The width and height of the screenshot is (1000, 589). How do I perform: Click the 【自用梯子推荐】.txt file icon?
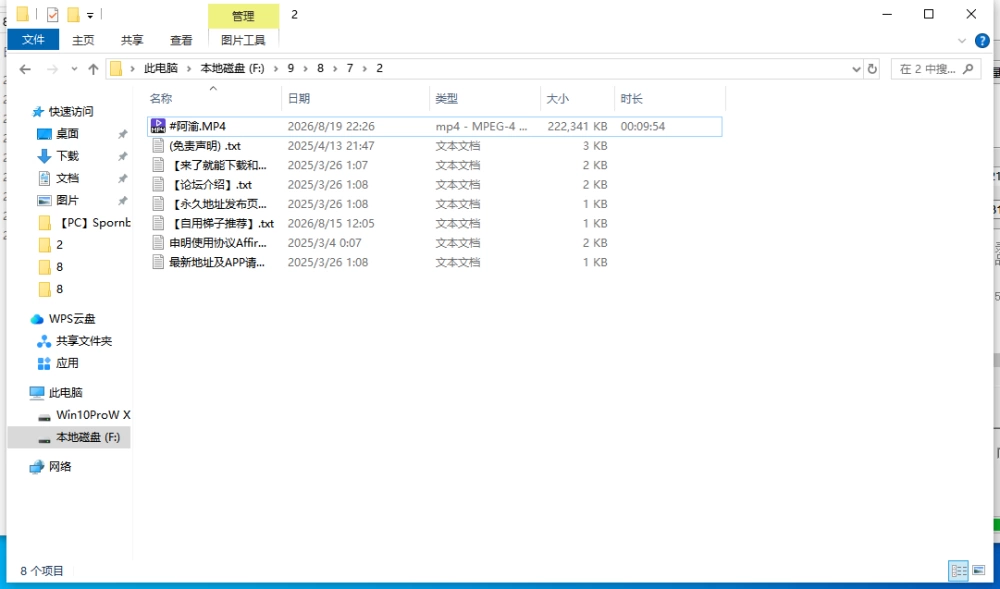click(158, 224)
